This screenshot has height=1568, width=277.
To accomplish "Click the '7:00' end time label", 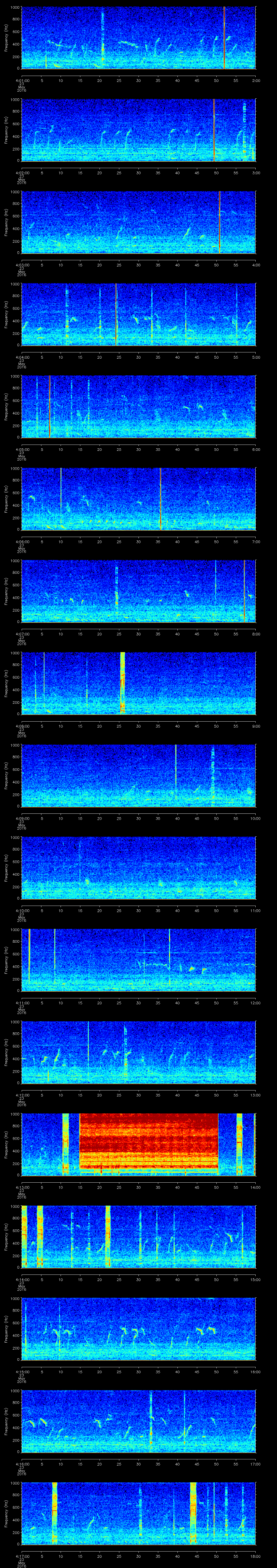I will pyautogui.click(x=256, y=541).
